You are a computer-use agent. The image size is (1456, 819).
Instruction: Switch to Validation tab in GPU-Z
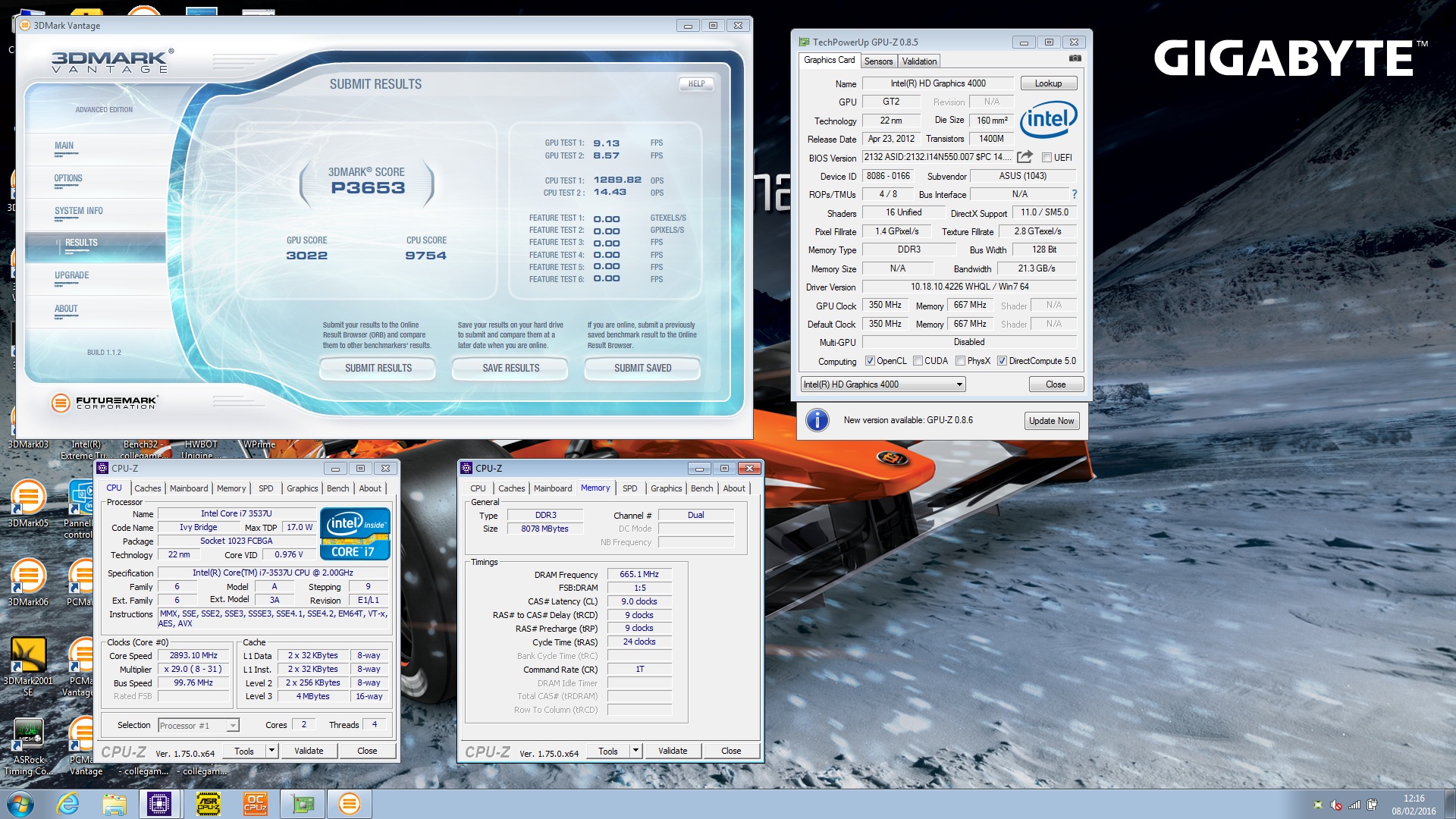(919, 61)
